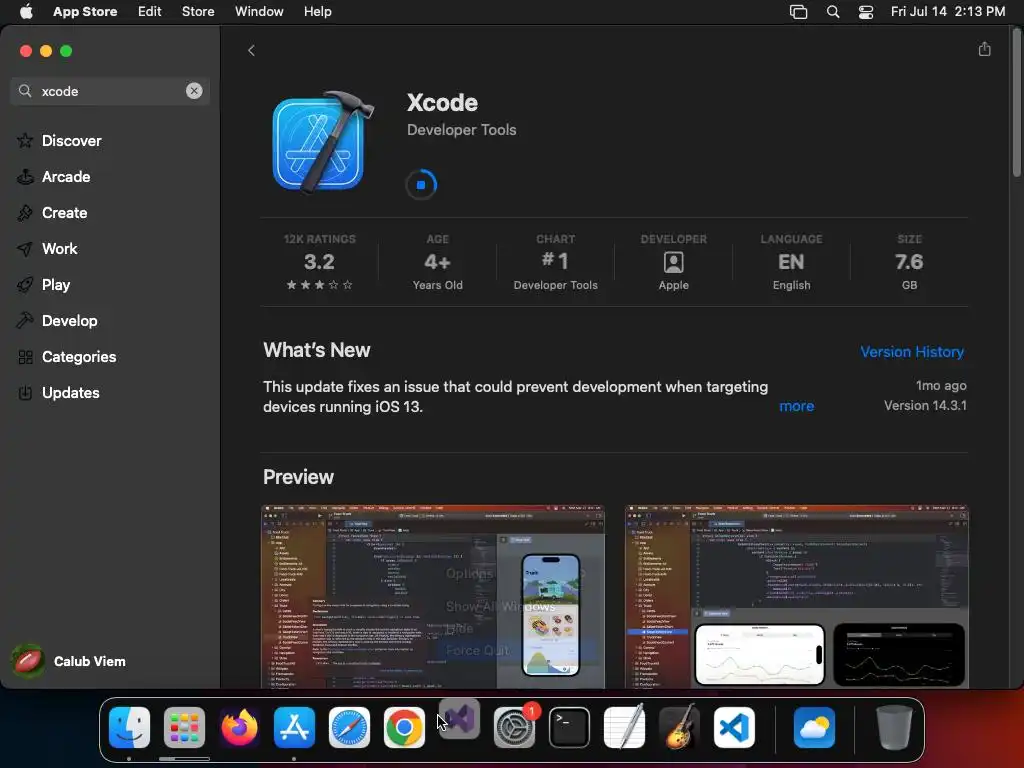Open the Apple menu
This screenshot has width=1024, height=768.
(x=26, y=11)
